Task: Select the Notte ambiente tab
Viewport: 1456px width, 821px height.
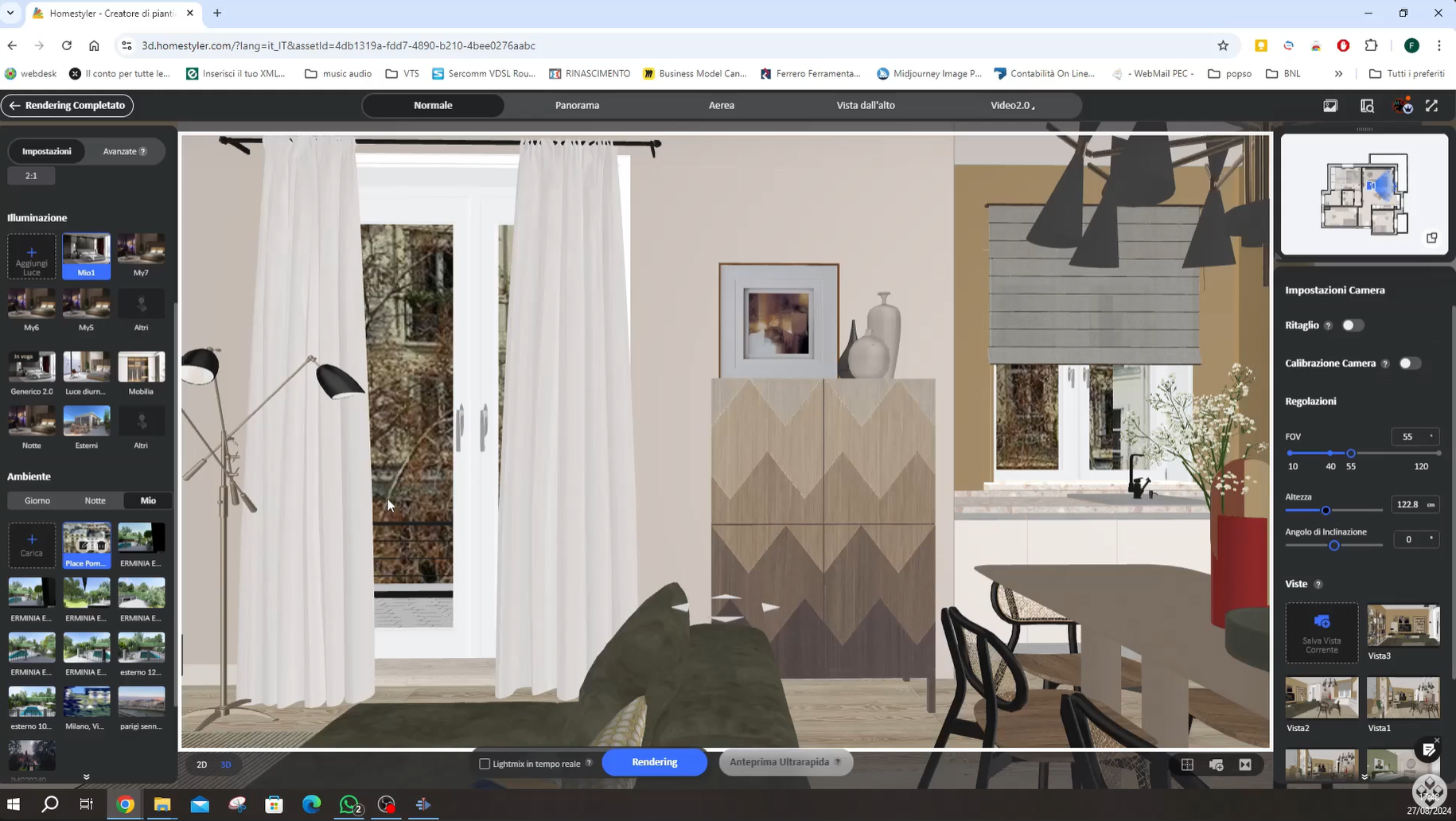Action: tap(95, 500)
